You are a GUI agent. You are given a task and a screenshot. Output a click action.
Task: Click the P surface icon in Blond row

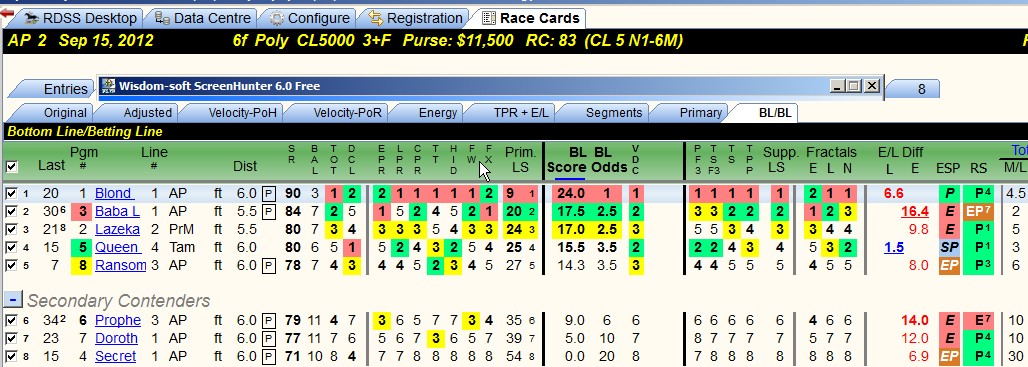[269, 193]
